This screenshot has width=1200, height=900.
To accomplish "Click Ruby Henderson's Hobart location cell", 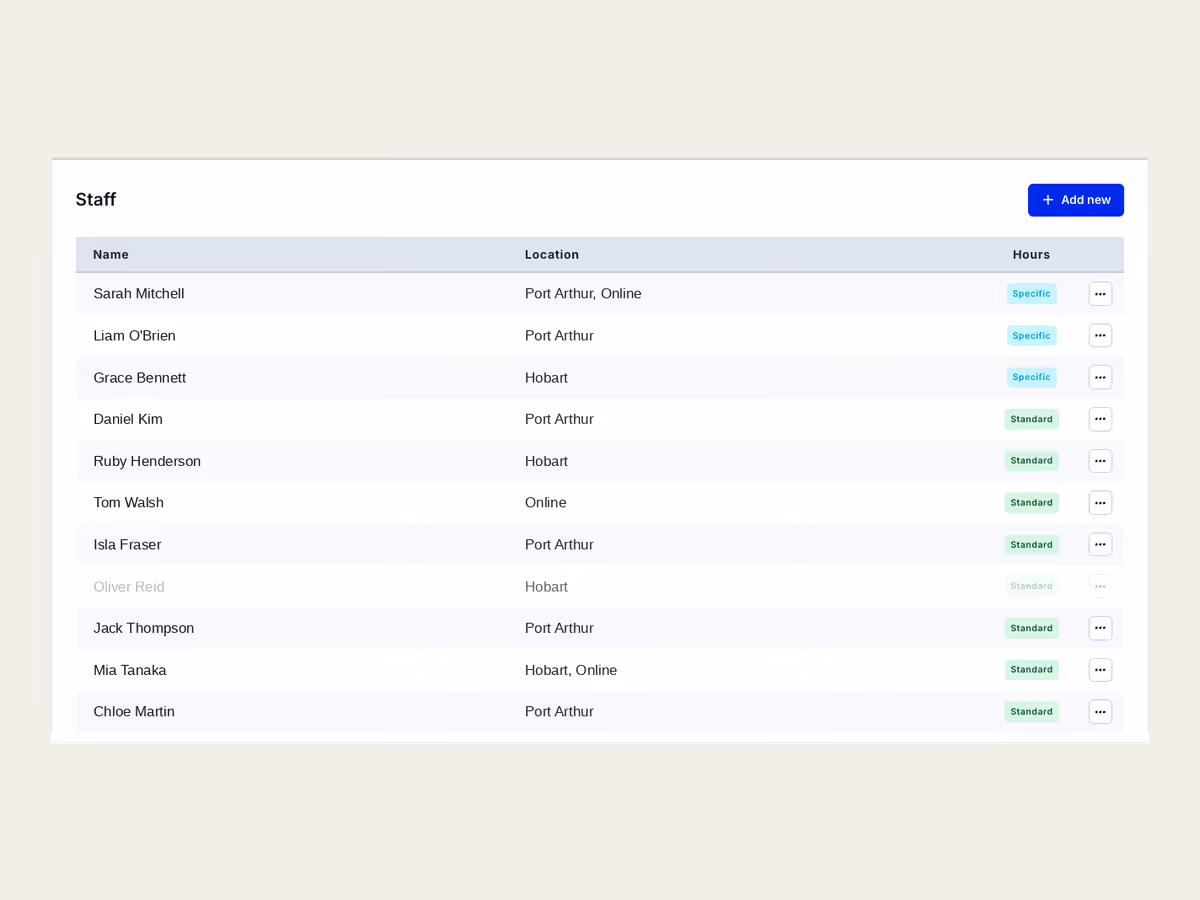I will point(546,461).
